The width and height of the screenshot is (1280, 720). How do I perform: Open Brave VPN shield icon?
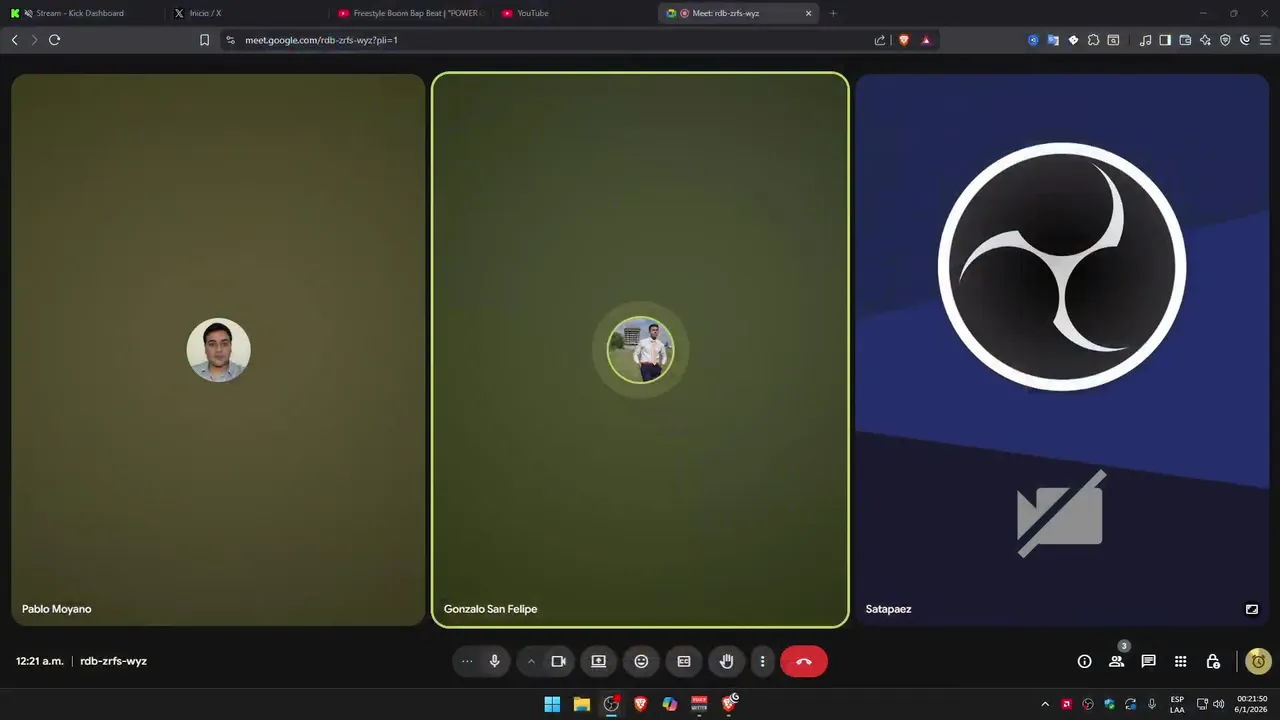pyautogui.click(x=1225, y=40)
